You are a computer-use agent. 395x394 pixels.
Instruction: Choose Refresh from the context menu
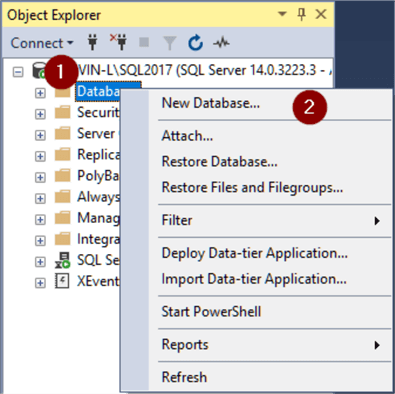click(184, 377)
